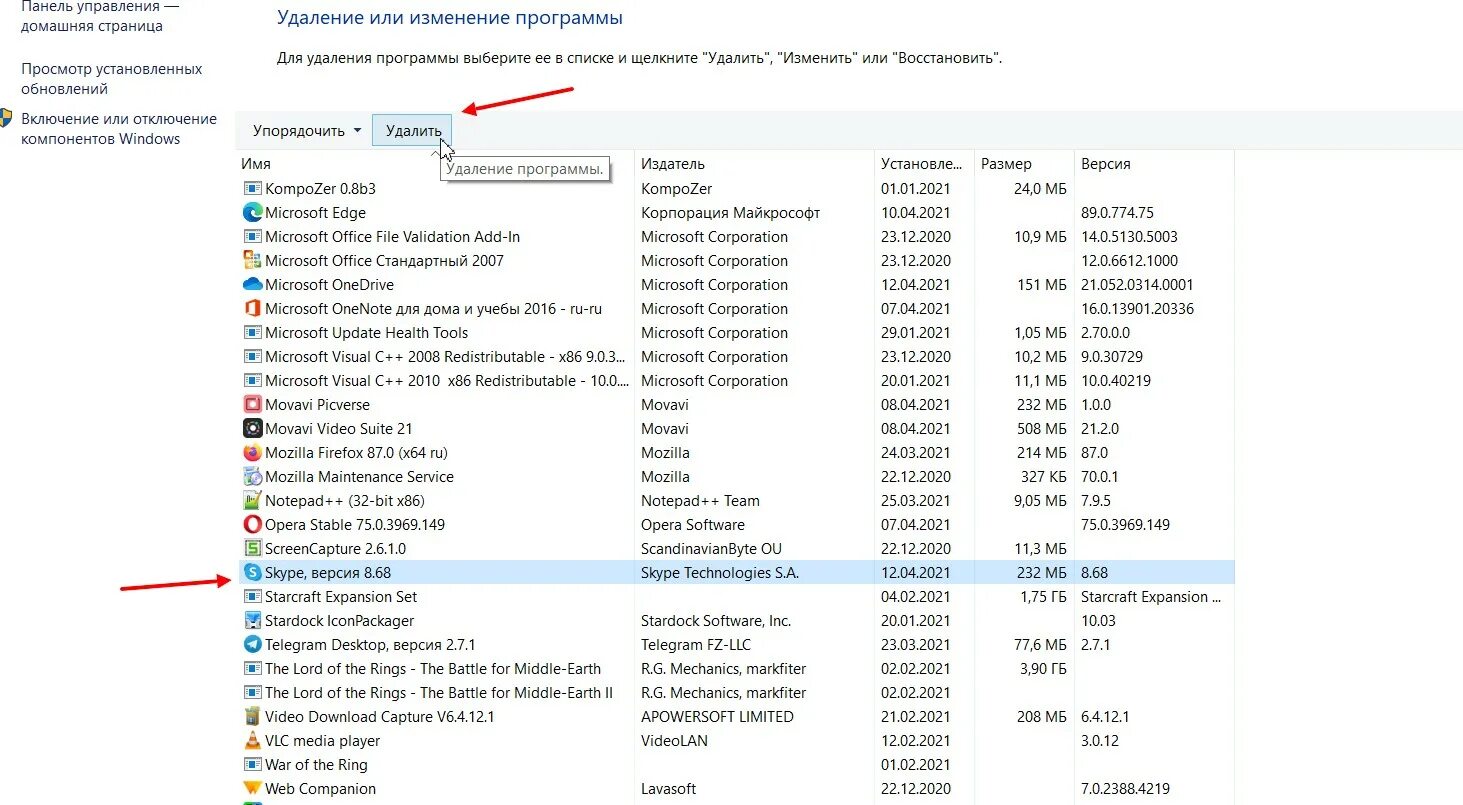The image size is (1463, 805).
Task: Click publisher Opera Software cell
Action: pyautogui.click(x=693, y=525)
